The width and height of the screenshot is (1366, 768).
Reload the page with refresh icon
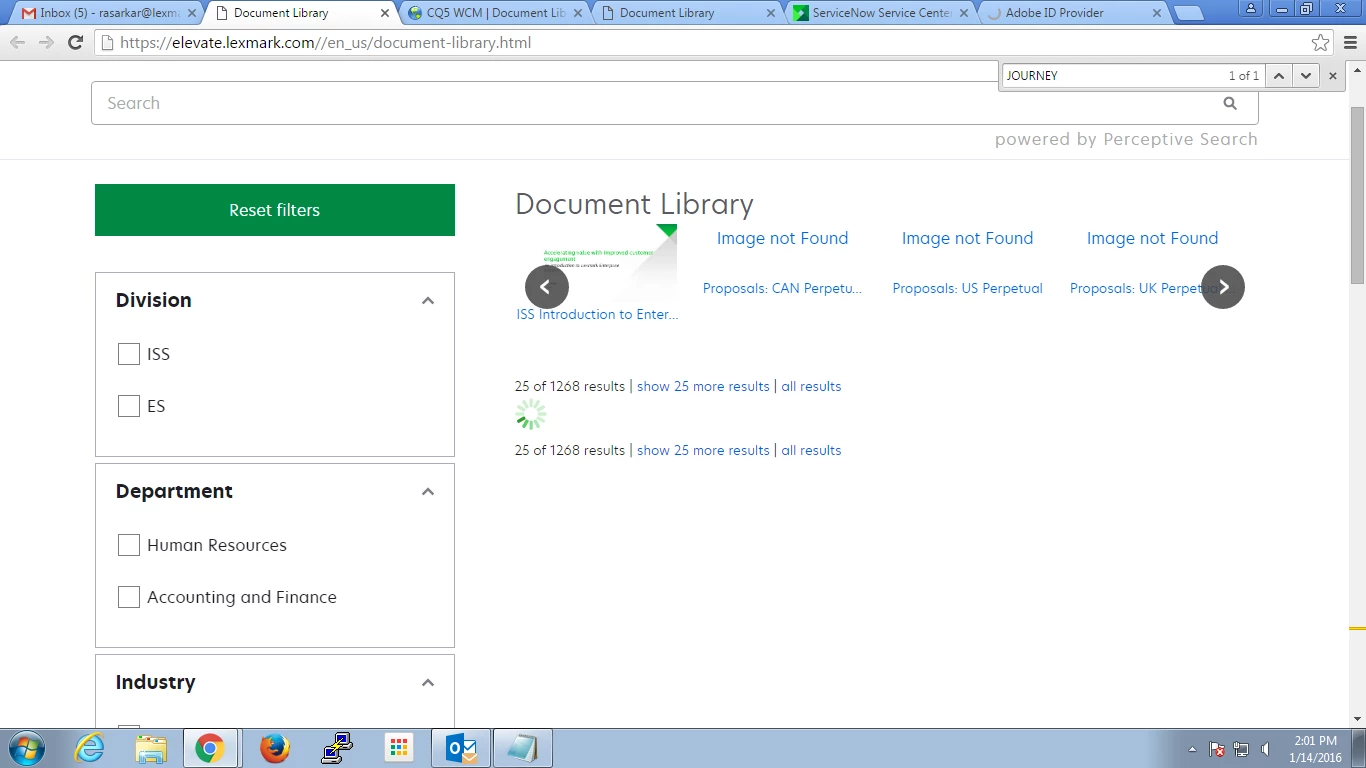tap(75, 42)
